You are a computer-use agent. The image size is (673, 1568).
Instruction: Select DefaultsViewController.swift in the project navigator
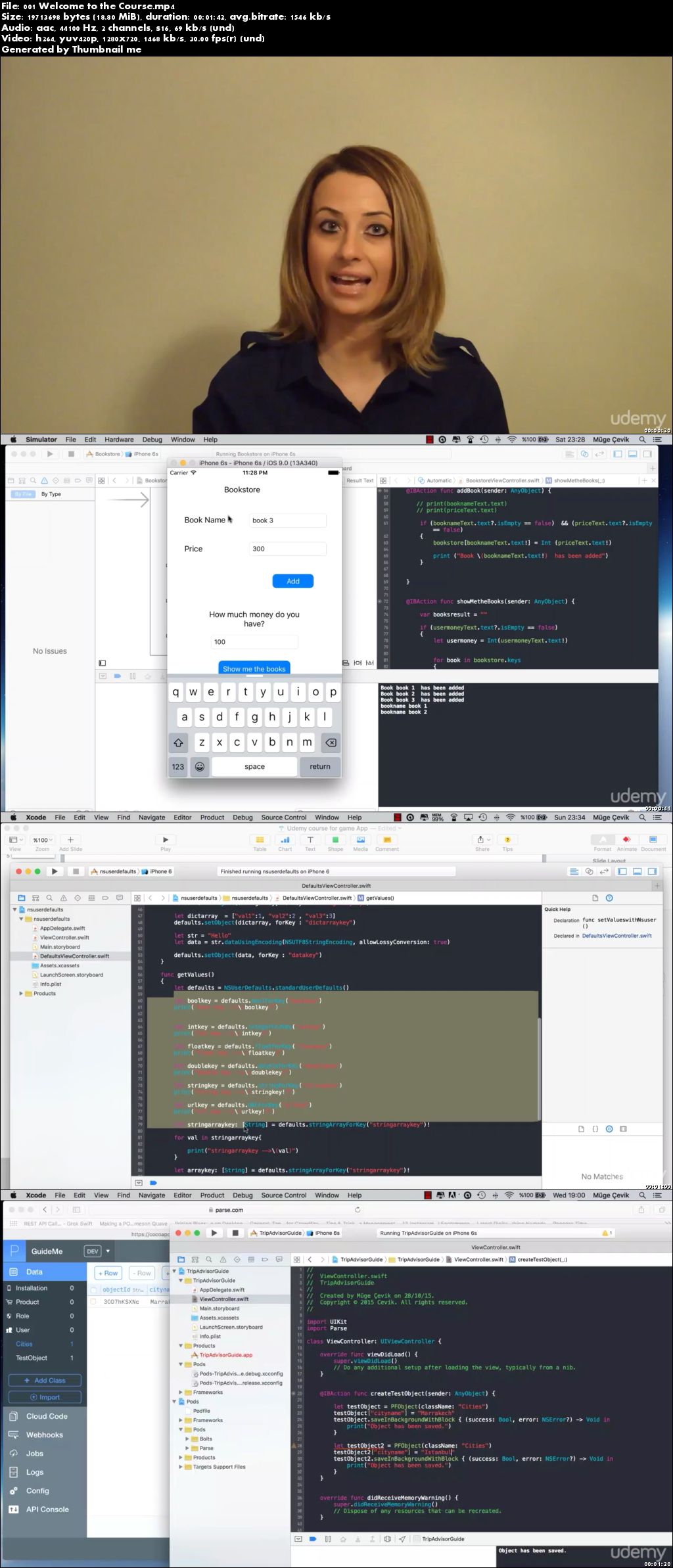tap(74, 956)
